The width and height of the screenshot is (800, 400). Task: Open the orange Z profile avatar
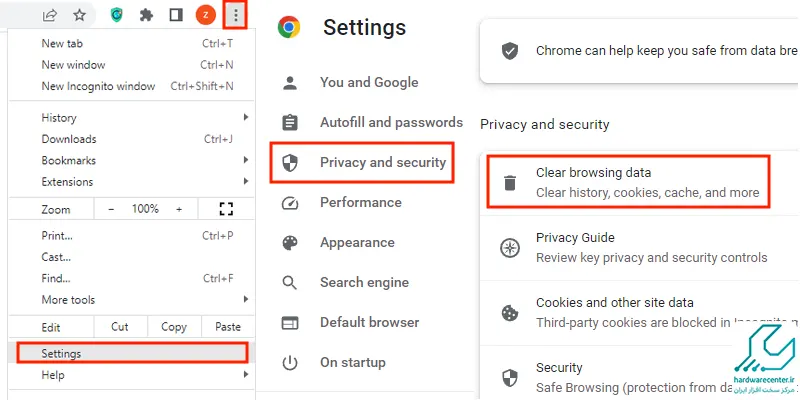(x=206, y=15)
